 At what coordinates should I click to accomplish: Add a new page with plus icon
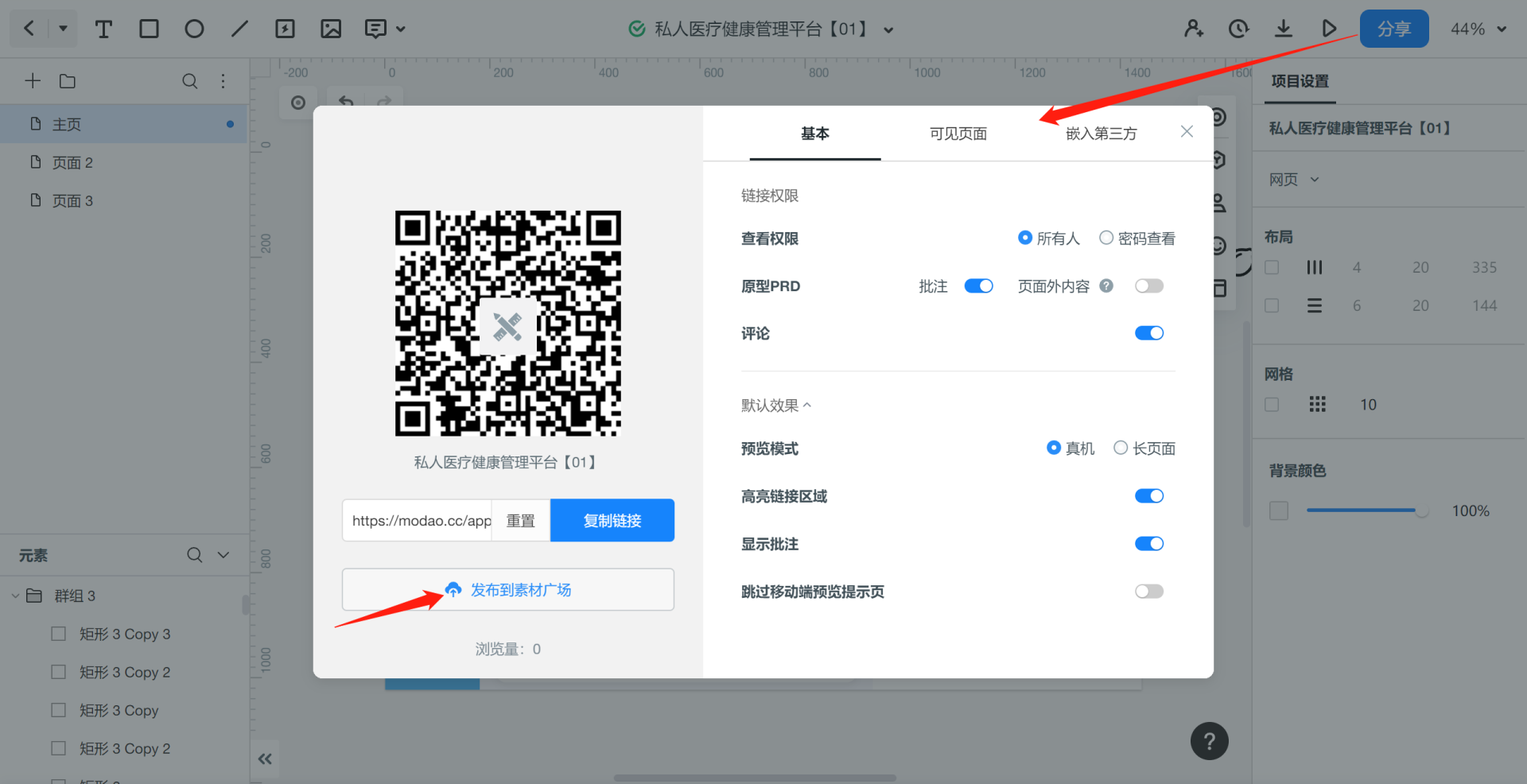click(x=33, y=81)
